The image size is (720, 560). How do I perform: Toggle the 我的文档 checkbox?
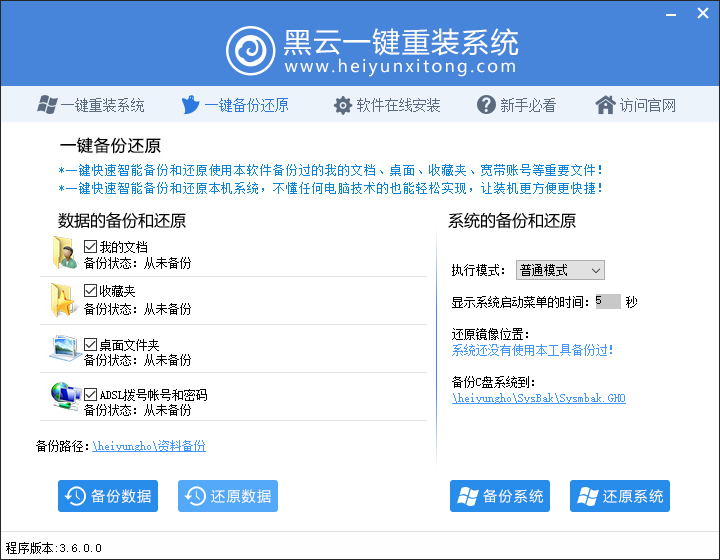(90, 246)
